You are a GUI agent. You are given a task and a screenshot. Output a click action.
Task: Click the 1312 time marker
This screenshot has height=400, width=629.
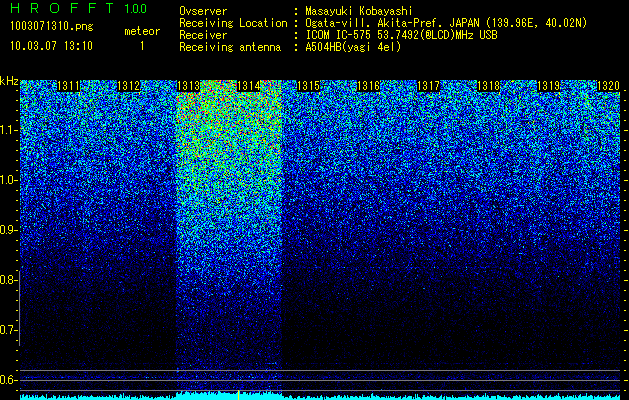click(x=129, y=86)
